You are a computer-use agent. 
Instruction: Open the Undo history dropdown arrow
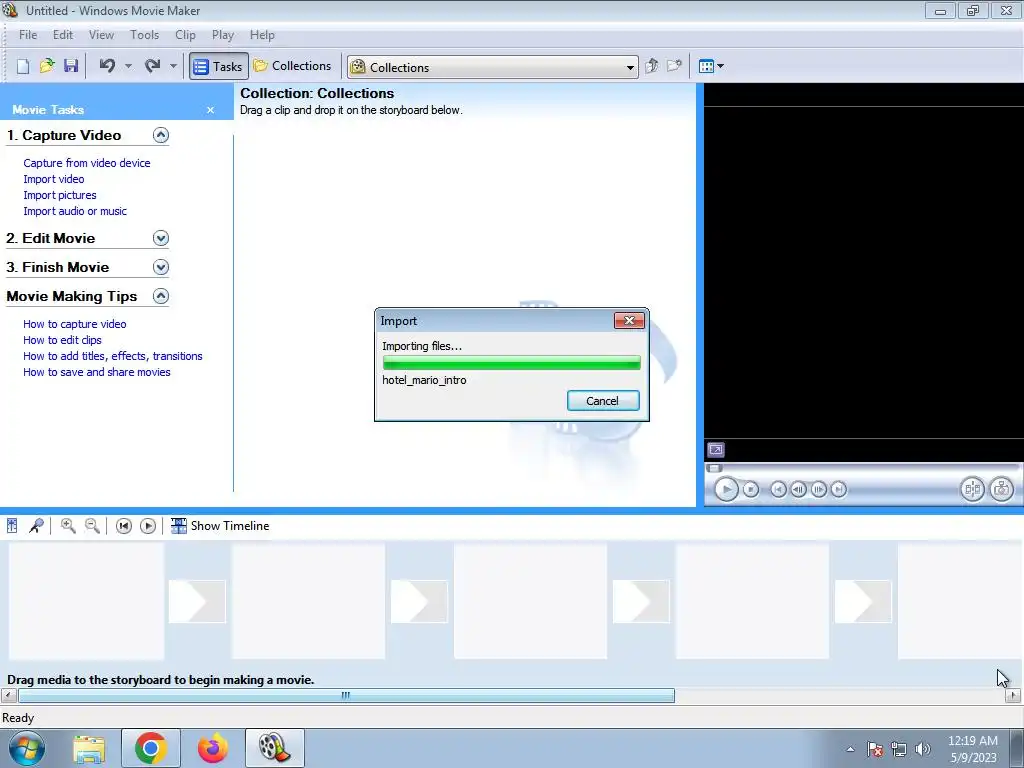pyautogui.click(x=129, y=66)
